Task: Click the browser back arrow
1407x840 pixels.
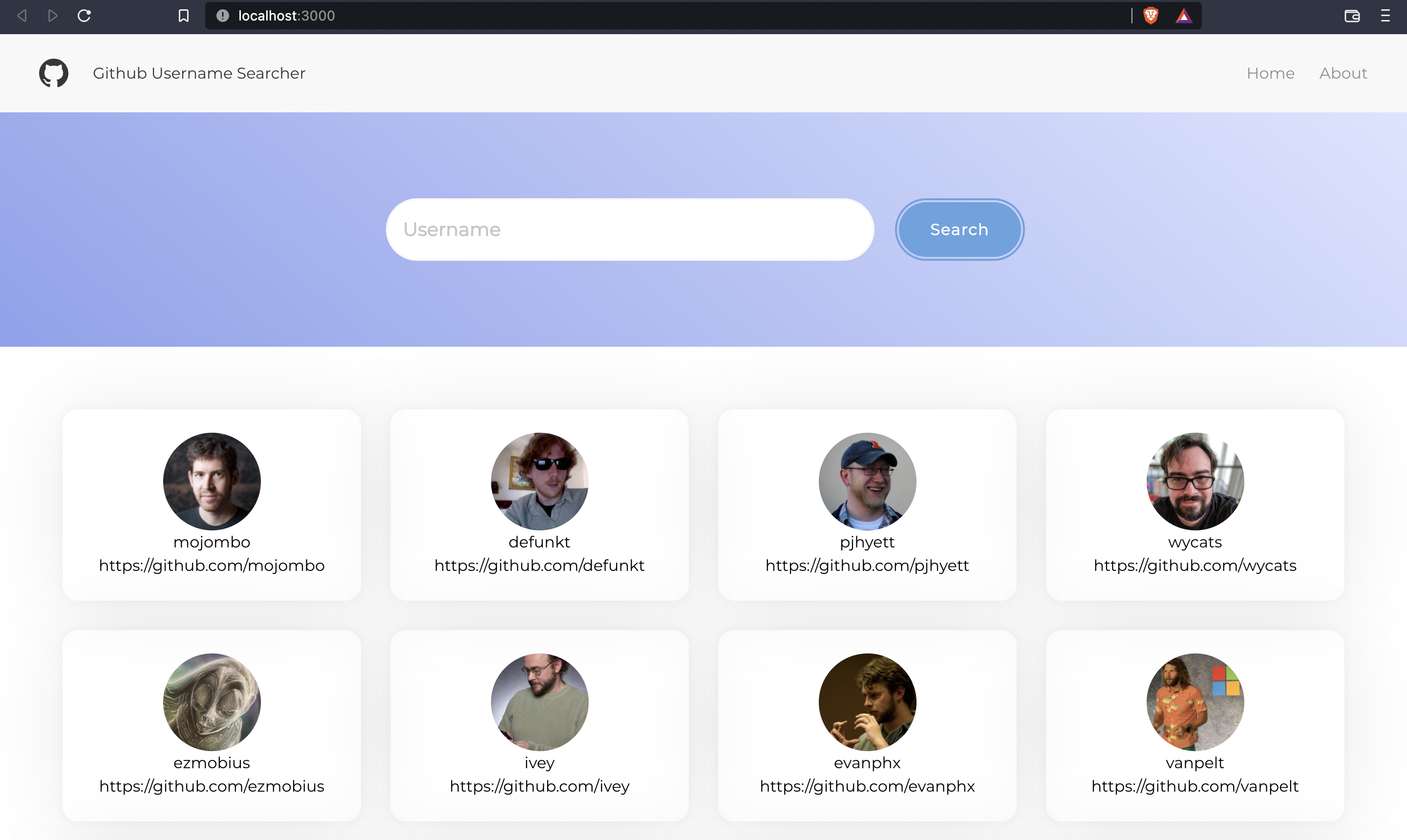Action: [22, 16]
